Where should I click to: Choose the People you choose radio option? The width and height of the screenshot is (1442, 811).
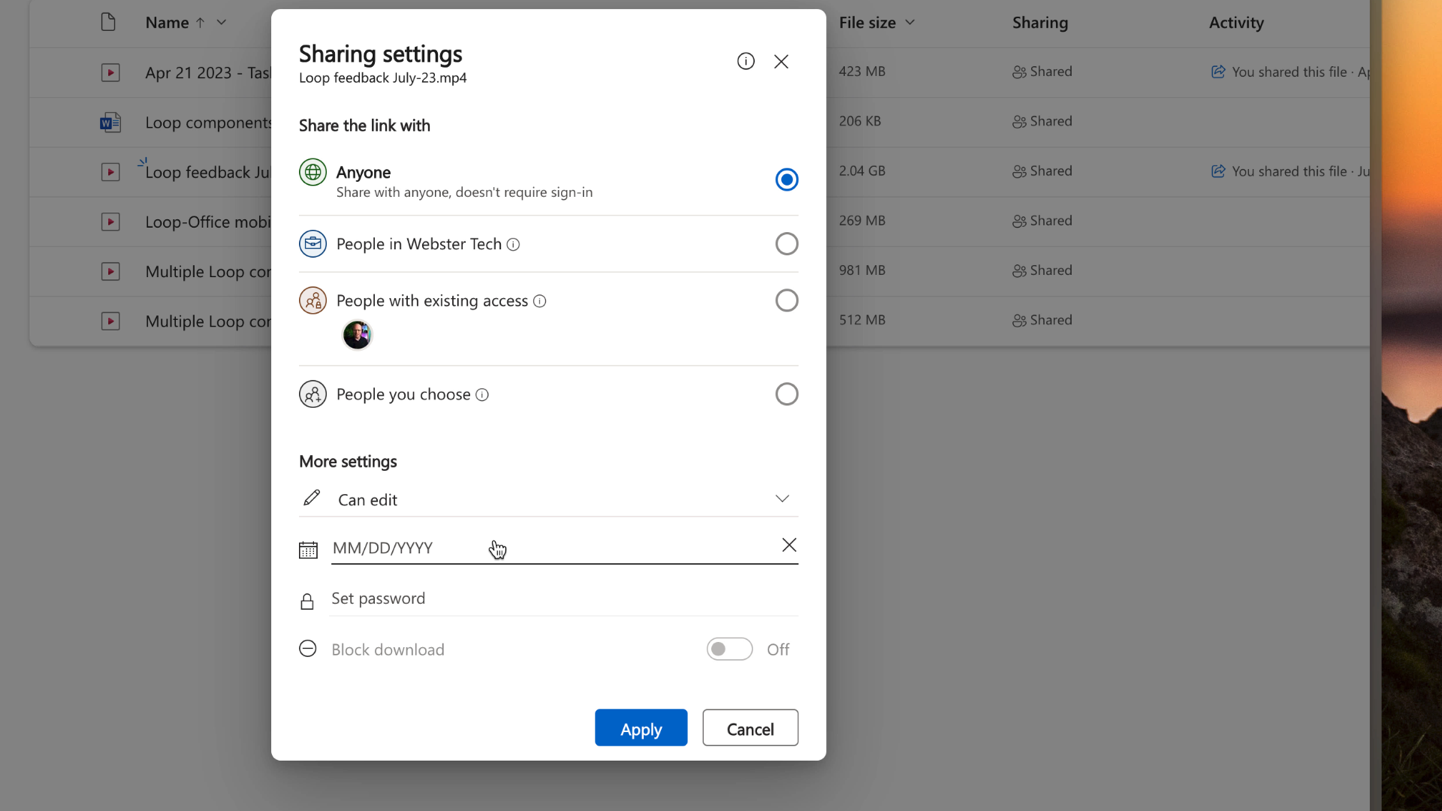coord(786,393)
